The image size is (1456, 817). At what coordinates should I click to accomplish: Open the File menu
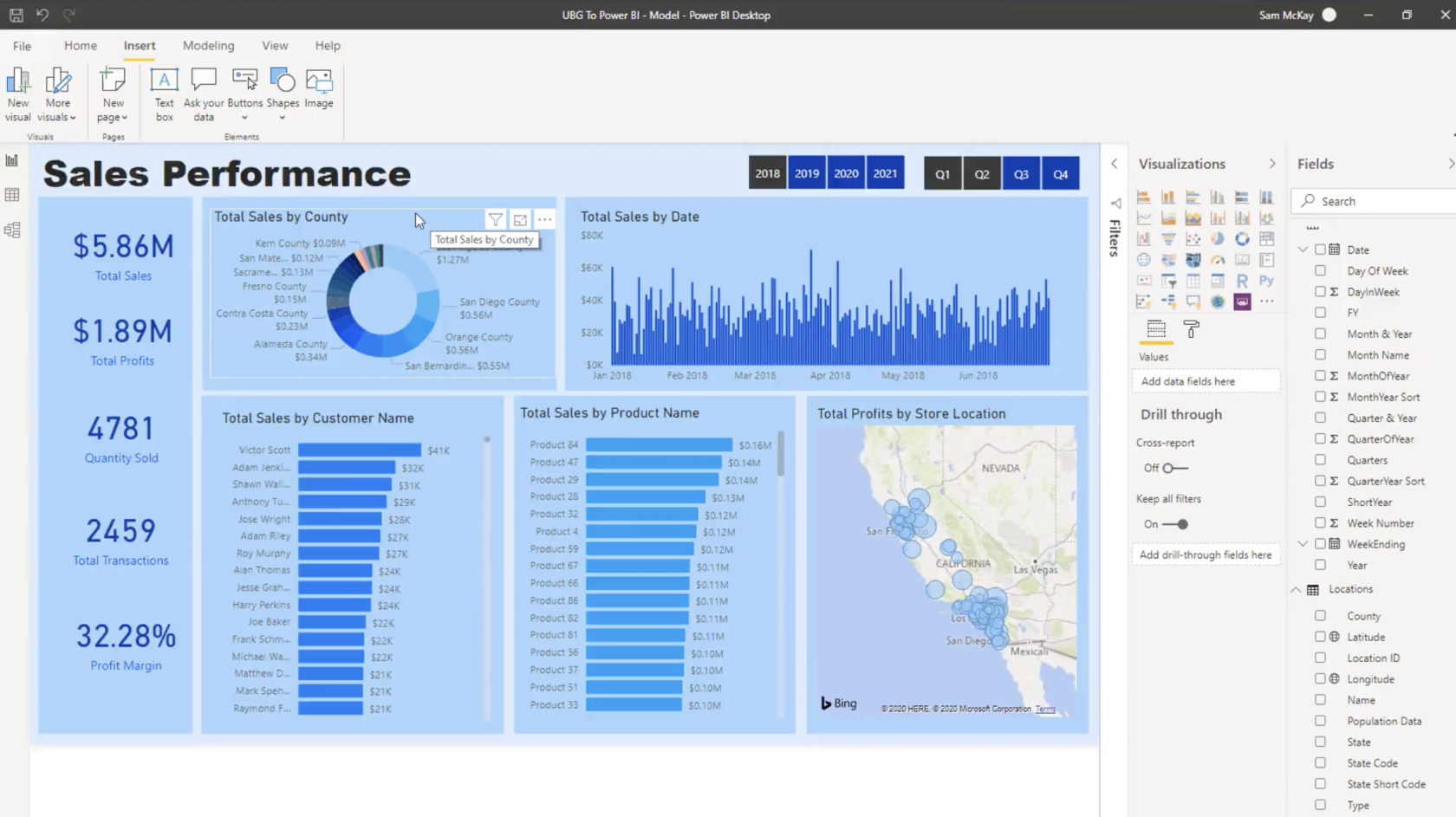pyautogui.click(x=23, y=46)
